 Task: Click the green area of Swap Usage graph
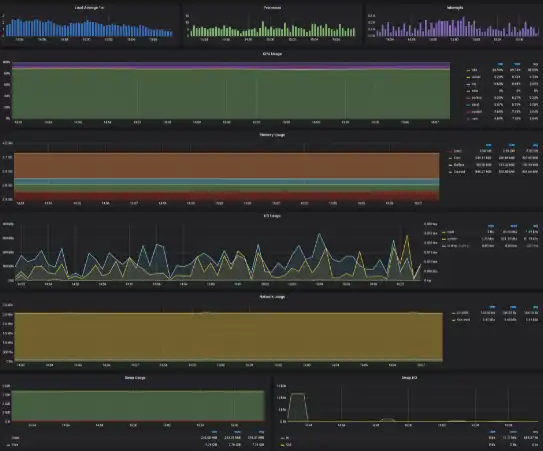[x=138, y=406]
